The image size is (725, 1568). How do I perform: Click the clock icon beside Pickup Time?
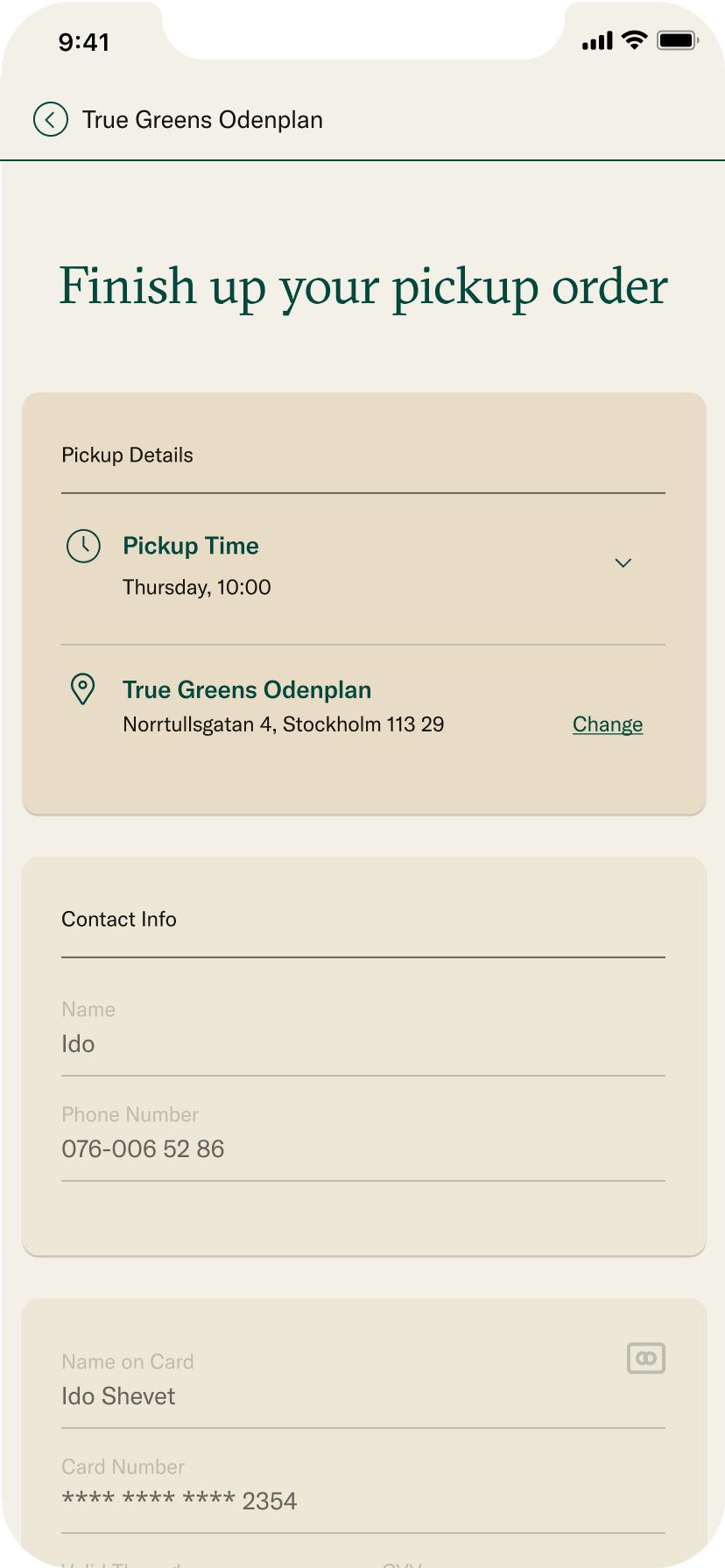pos(84,547)
